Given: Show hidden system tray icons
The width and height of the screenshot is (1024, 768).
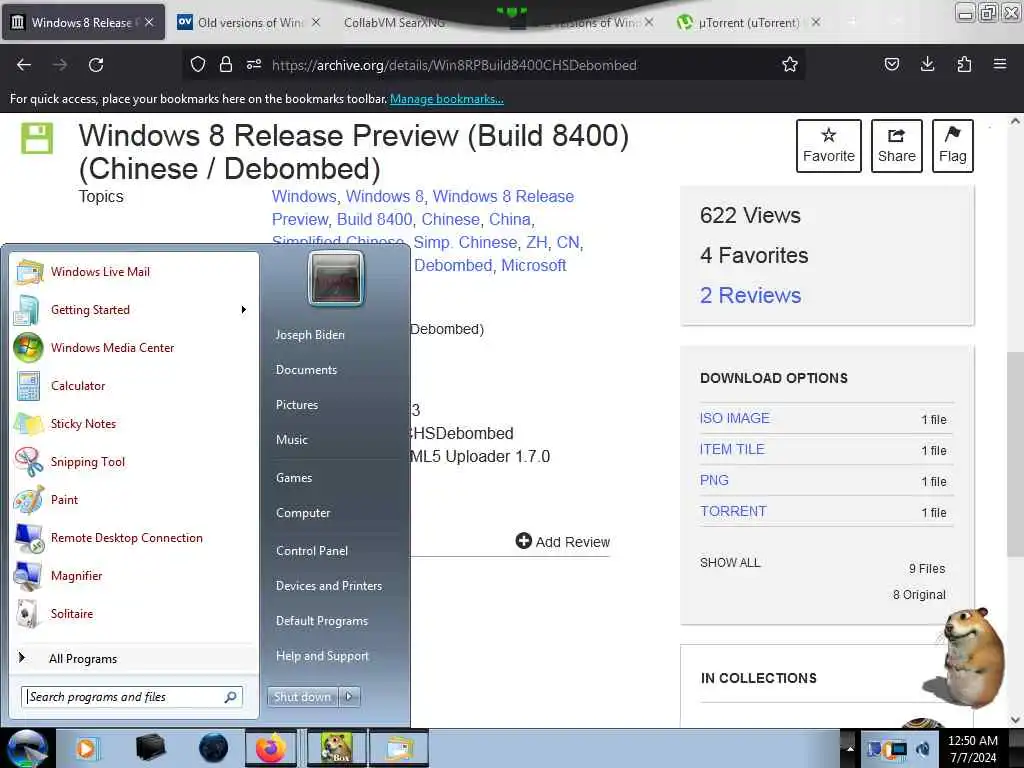Looking at the screenshot, I should tap(850, 749).
